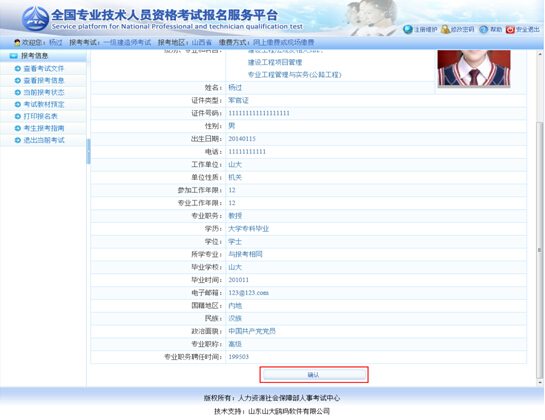Click the 出生日期 value 20140115
The width and height of the screenshot is (545, 420).
click(x=242, y=139)
